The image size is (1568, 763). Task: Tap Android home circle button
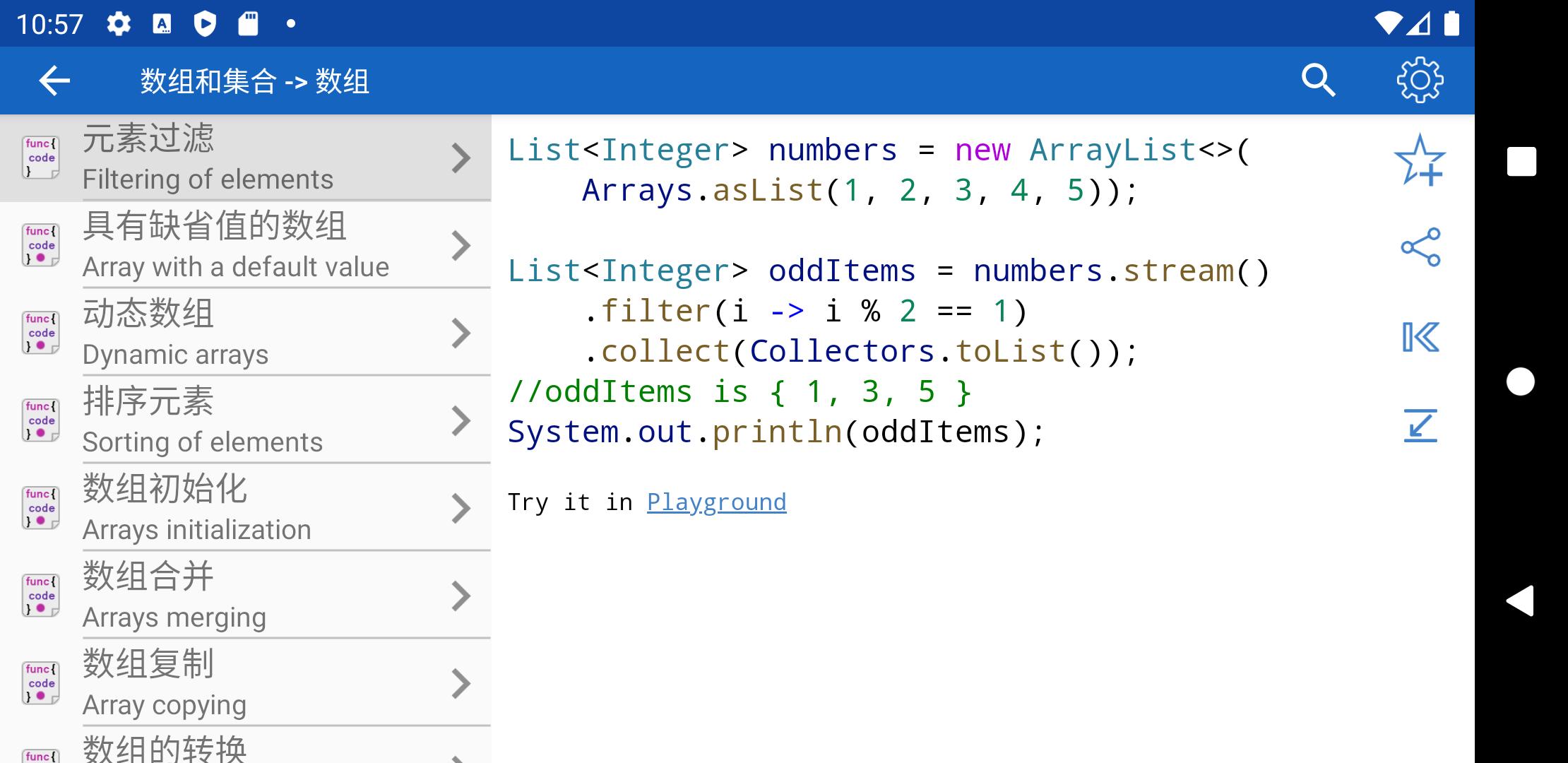click(x=1521, y=381)
